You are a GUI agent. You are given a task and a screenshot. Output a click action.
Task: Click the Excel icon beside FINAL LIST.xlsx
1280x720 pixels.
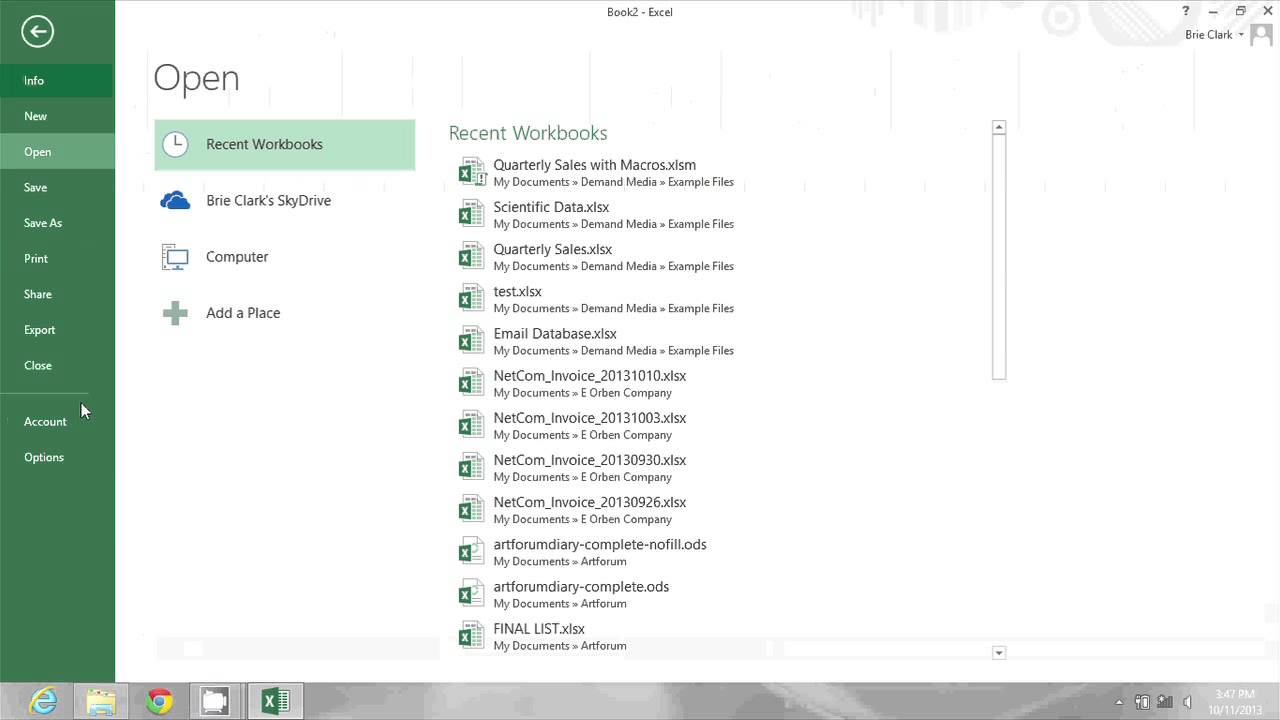point(471,635)
